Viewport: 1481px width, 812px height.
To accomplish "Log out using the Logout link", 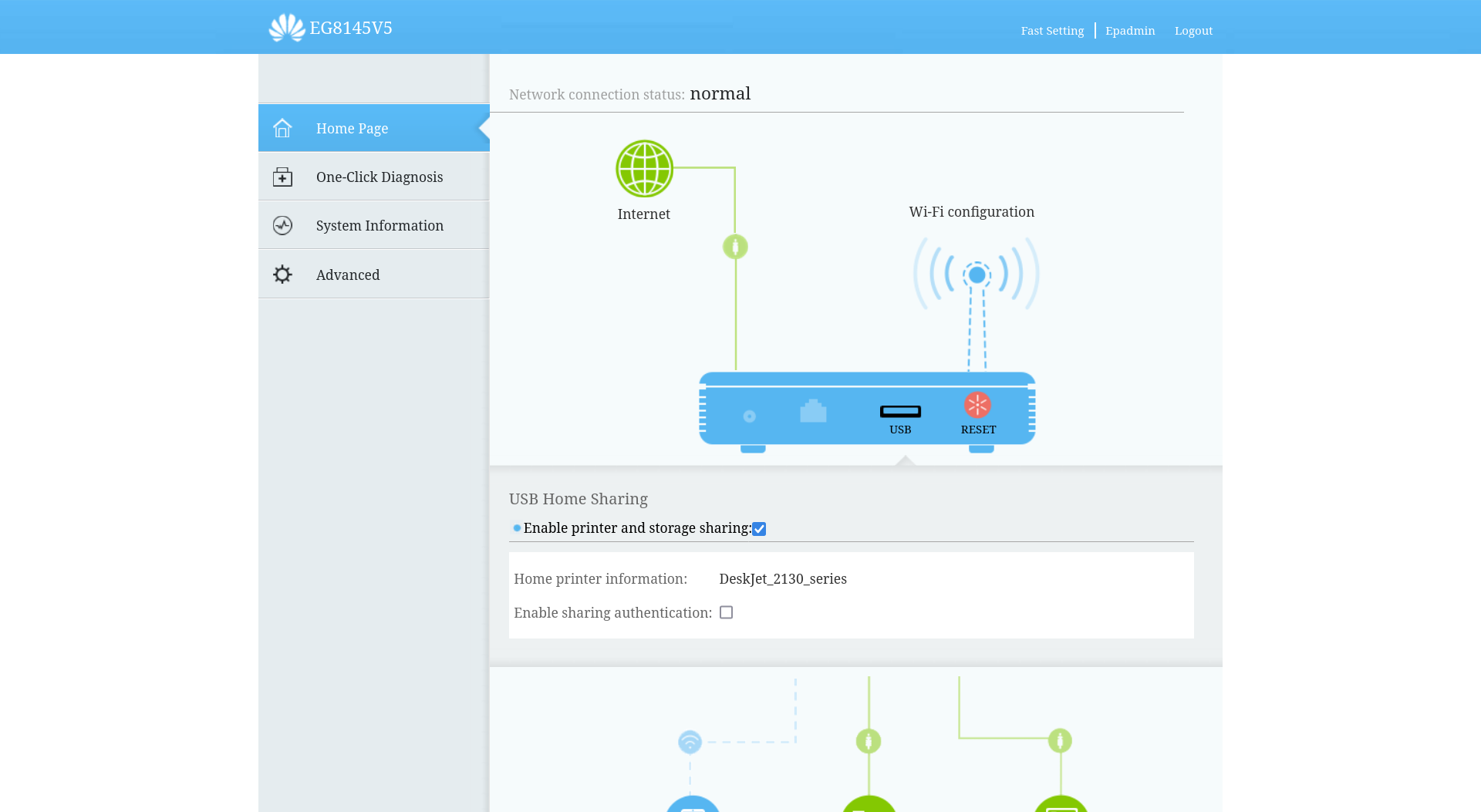I will (x=1193, y=31).
